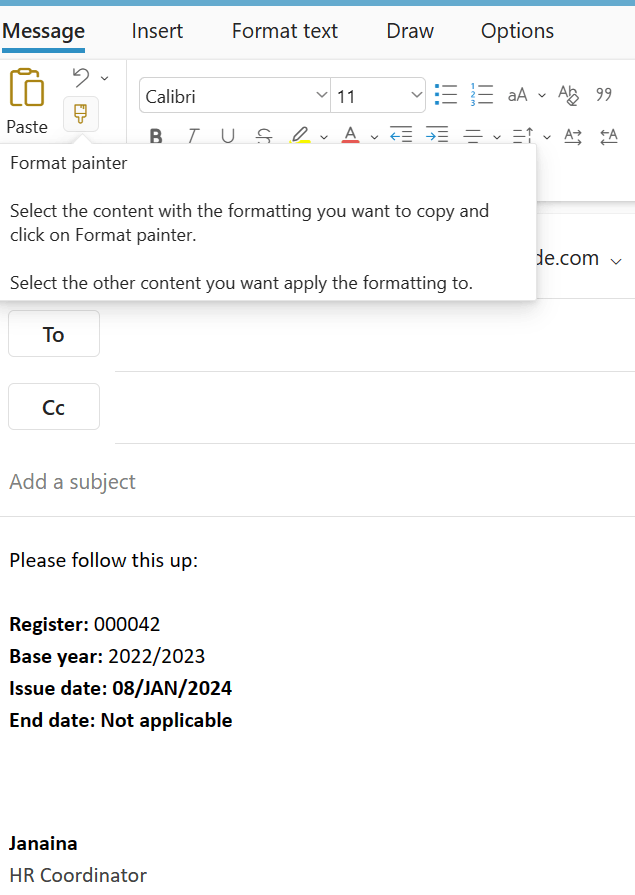Click the Add a subject field
Viewport: 635px width, 895px height.
coord(72,481)
